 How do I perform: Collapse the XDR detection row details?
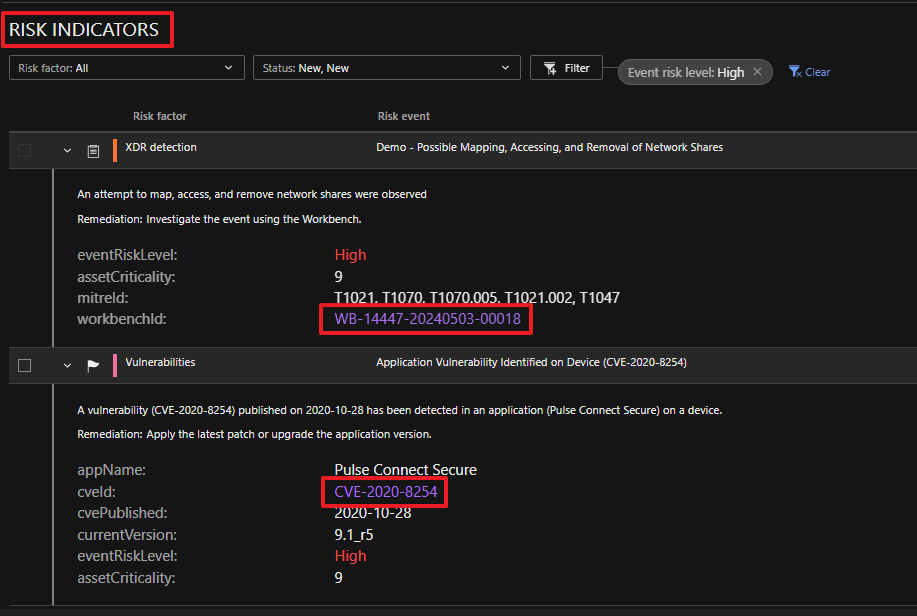pos(67,151)
